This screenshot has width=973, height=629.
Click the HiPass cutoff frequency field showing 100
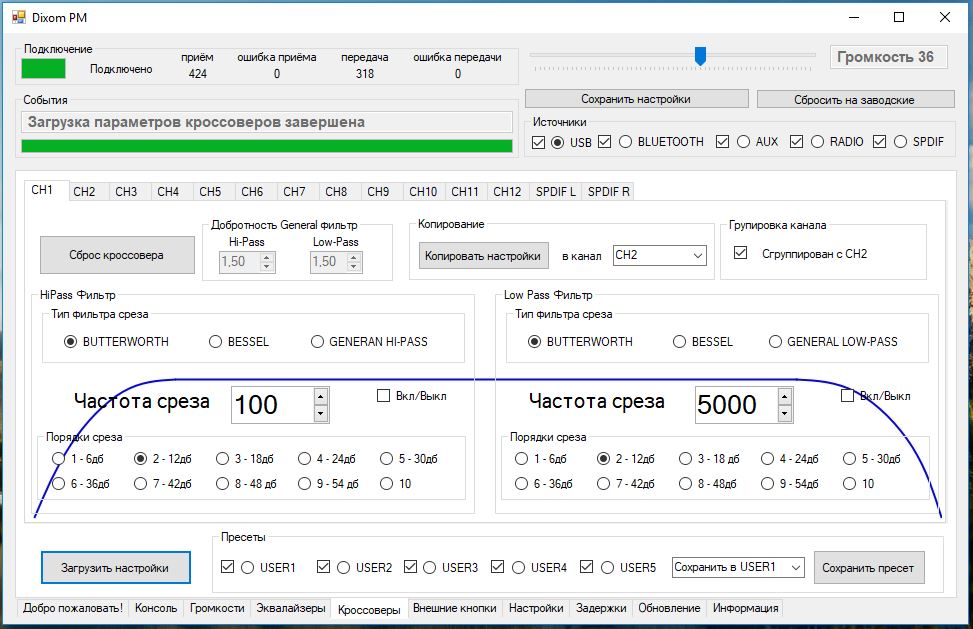(x=272, y=405)
